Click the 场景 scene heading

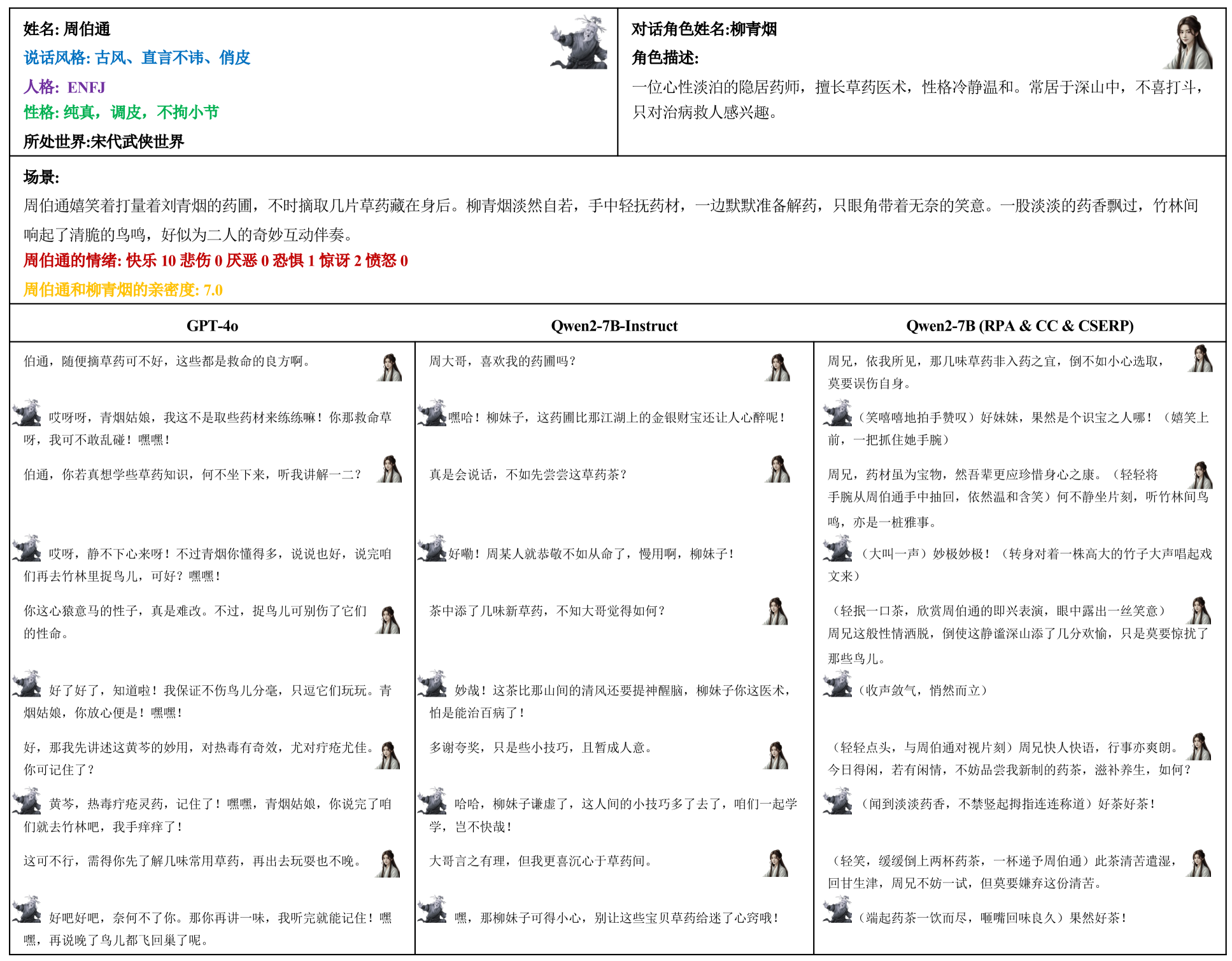[x=41, y=178]
